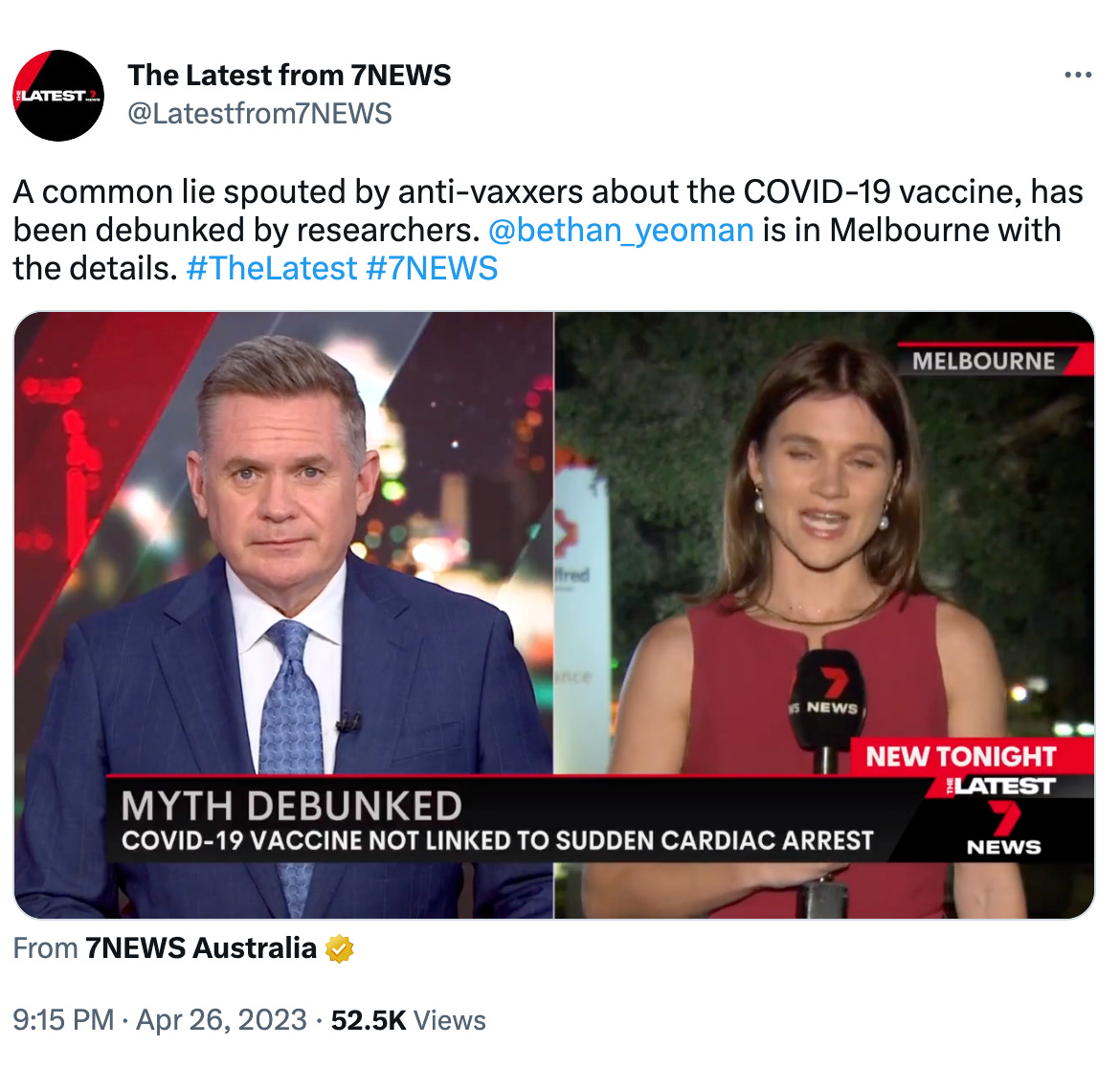The height and width of the screenshot is (1068, 1120).
Task: Click the 52.5K Views count
Action: pos(408,1020)
